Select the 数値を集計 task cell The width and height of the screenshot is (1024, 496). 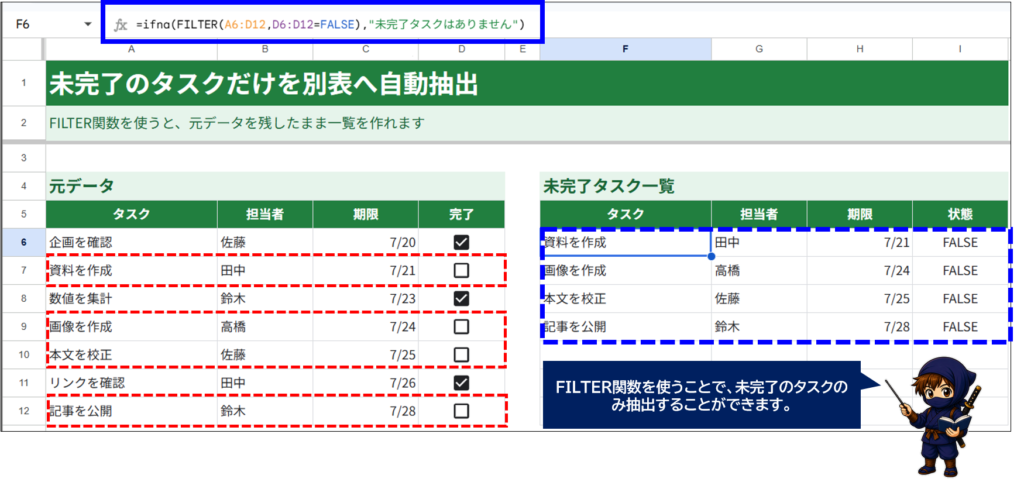tap(131, 298)
